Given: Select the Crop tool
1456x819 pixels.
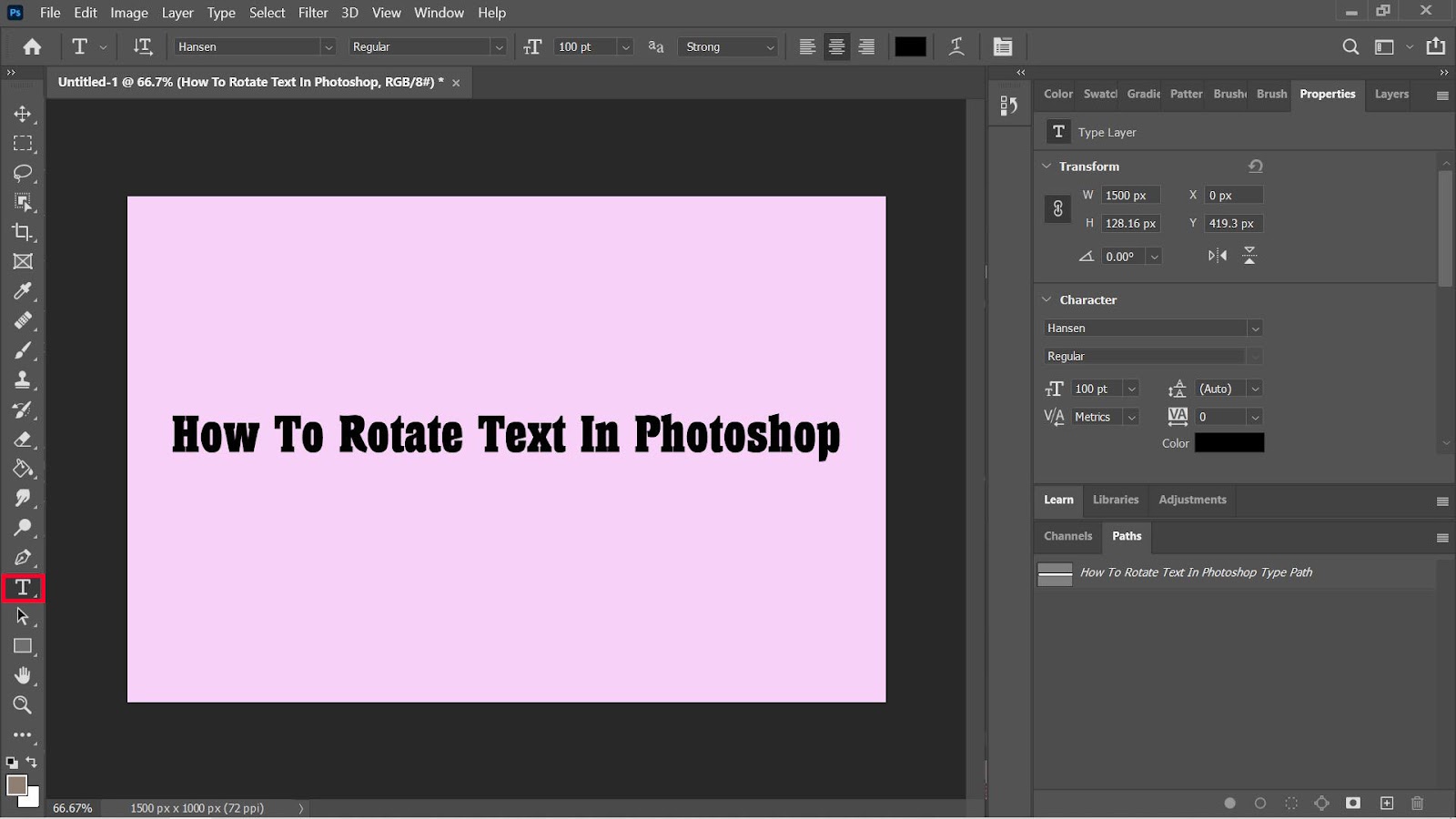Looking at the screenshot, I should tap(23, 232).
